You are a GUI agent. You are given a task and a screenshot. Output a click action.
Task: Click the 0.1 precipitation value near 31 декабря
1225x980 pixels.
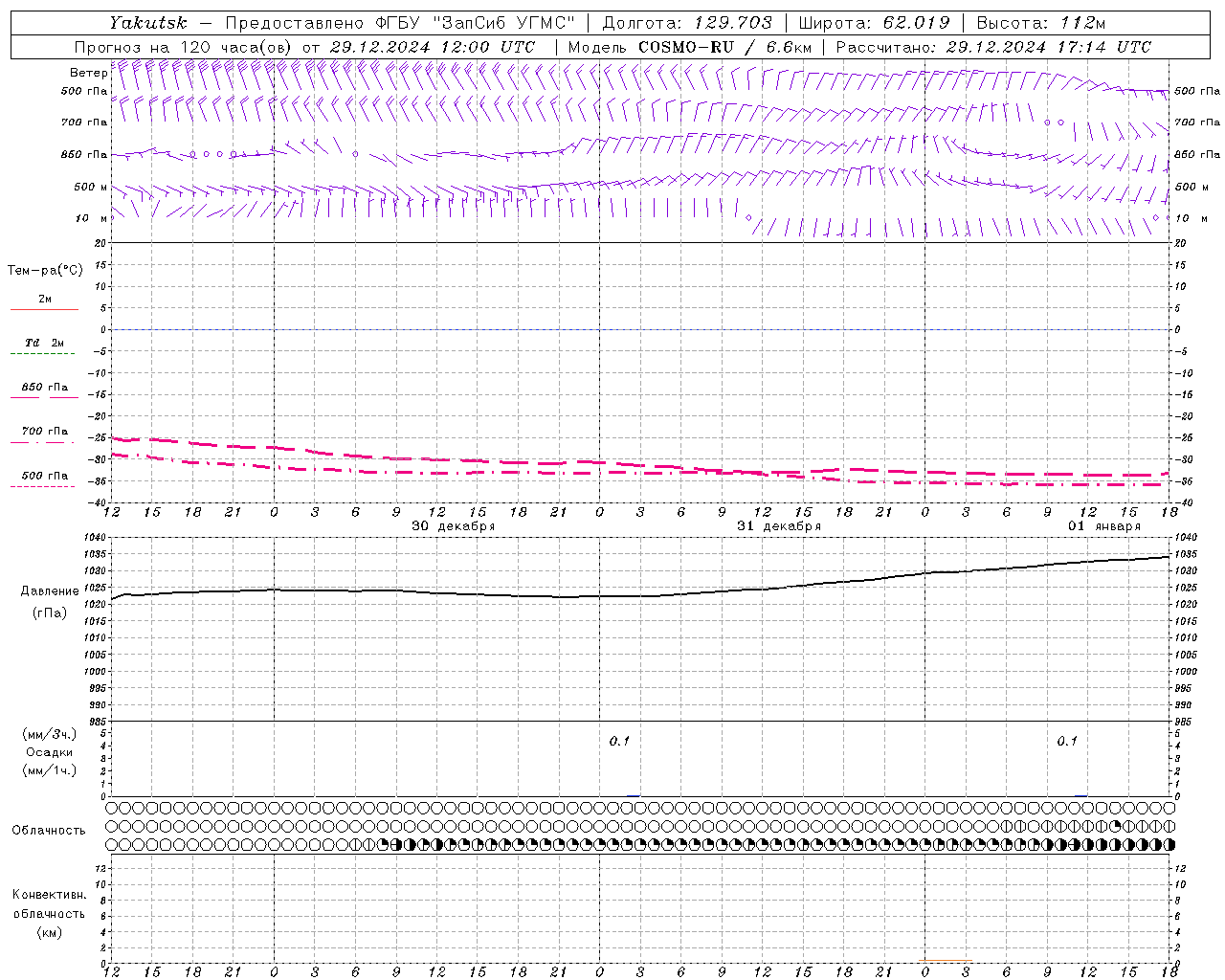pos(619,741)
